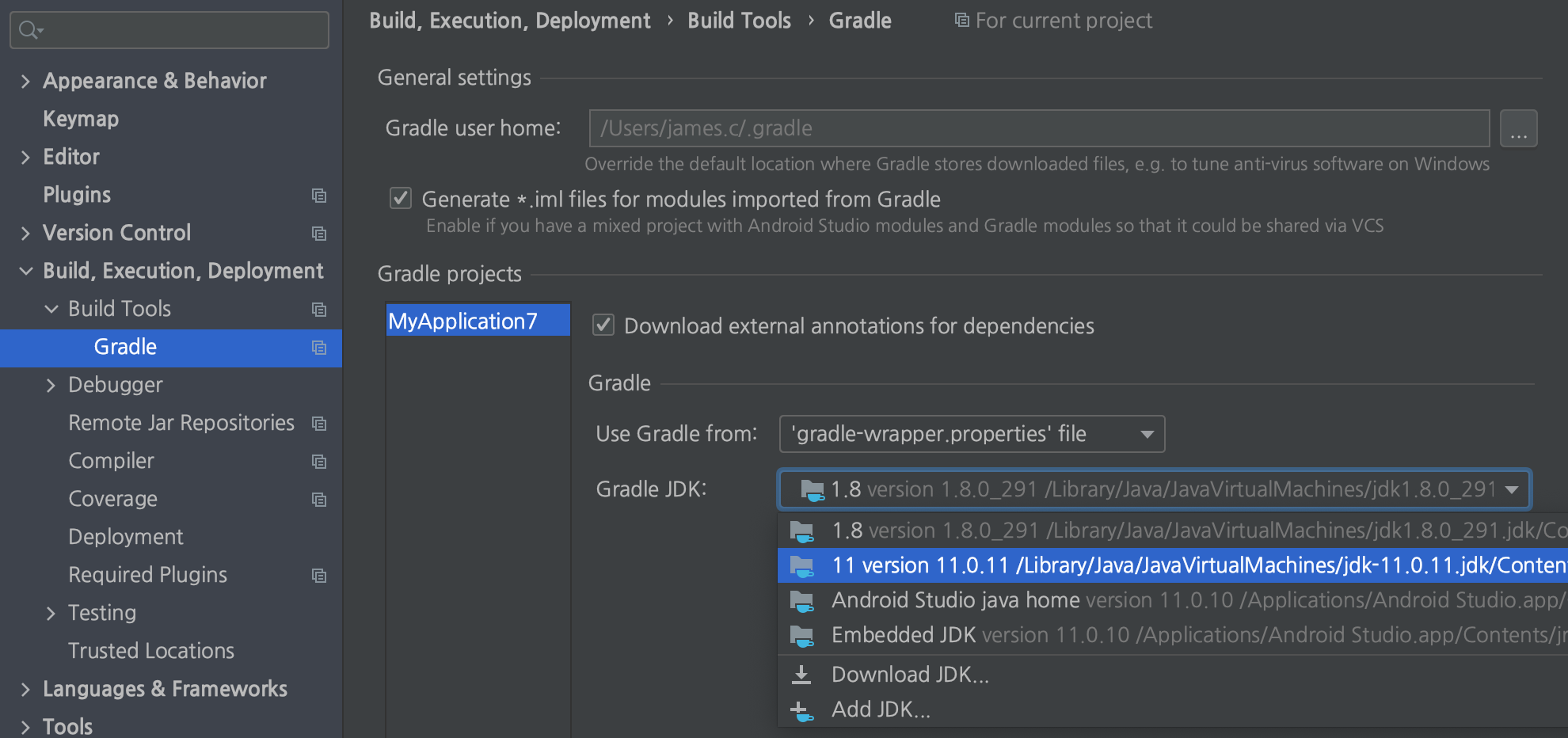Click project-level icon beside Version Control
The width and height of the screenshot is (1568, 738).
click(x=319, y=233)
